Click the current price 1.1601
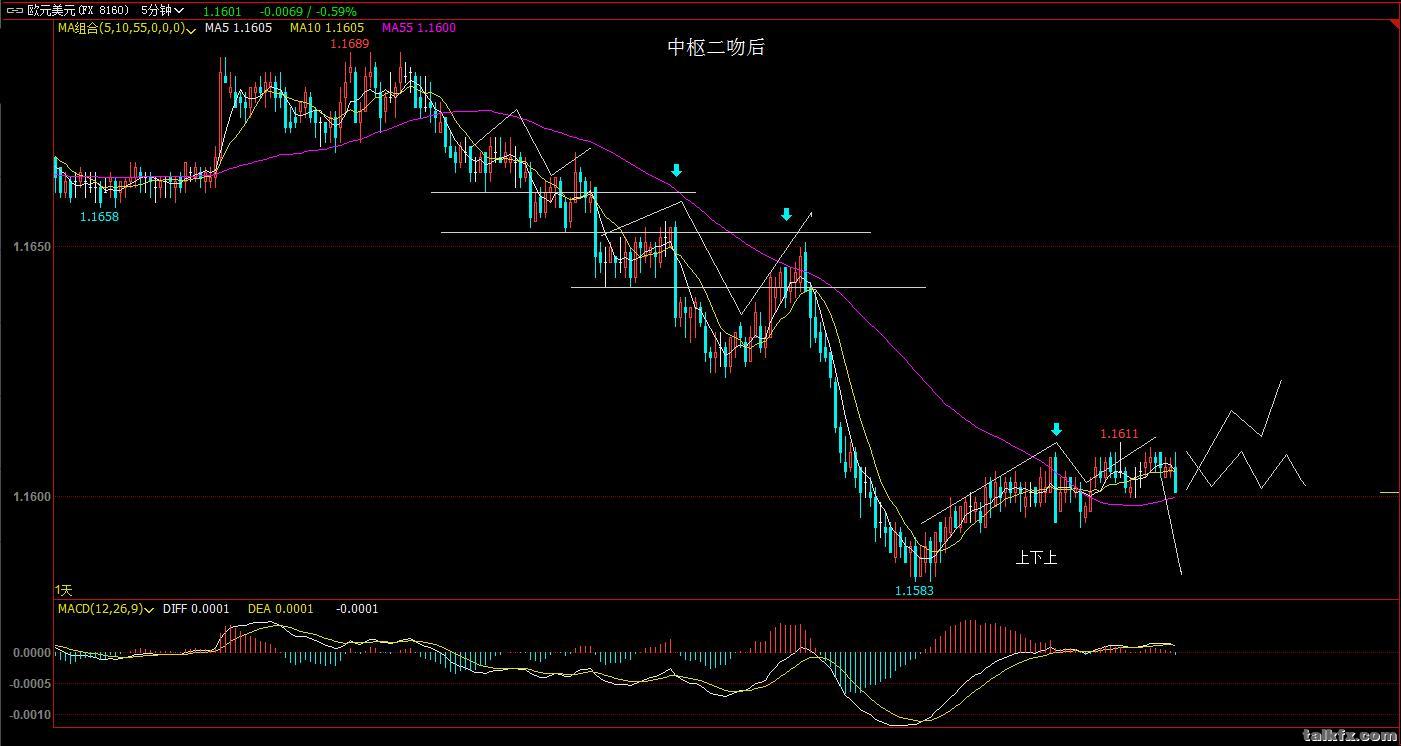Image resolution: width=1401 pixels, height=746 pixels. [222, 11]
